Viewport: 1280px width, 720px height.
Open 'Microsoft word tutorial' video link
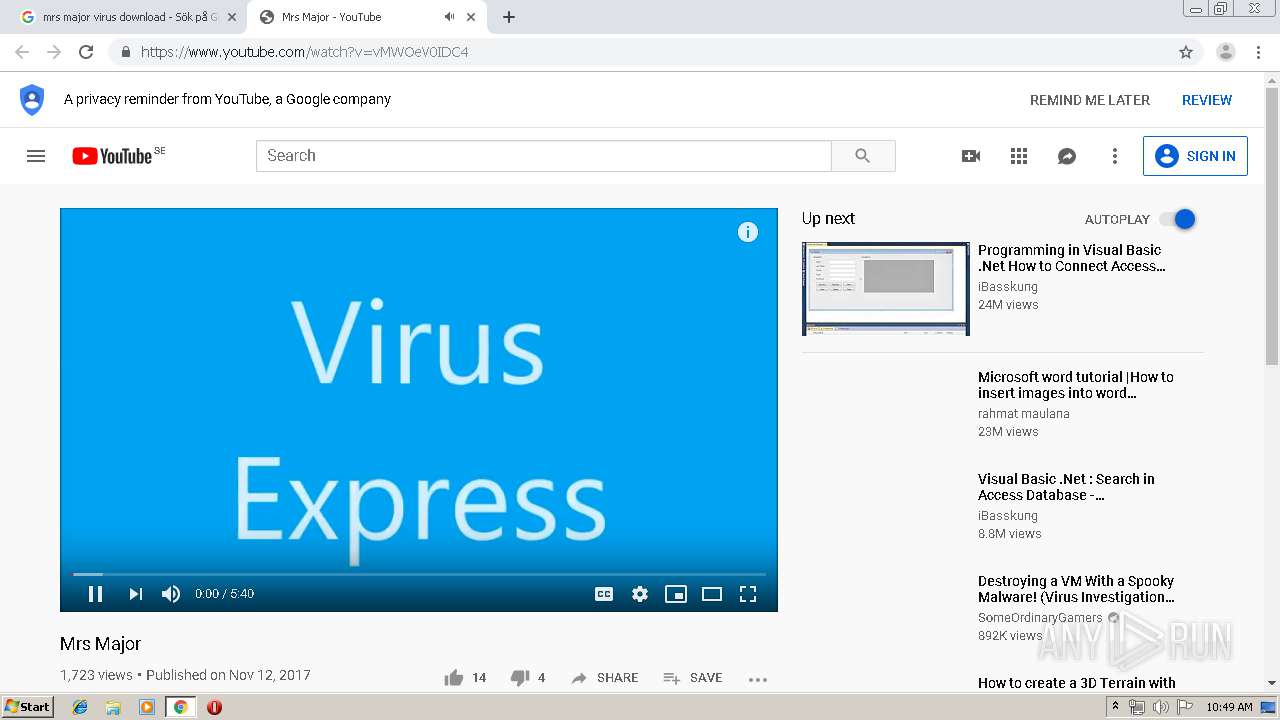pos(1076,385)
